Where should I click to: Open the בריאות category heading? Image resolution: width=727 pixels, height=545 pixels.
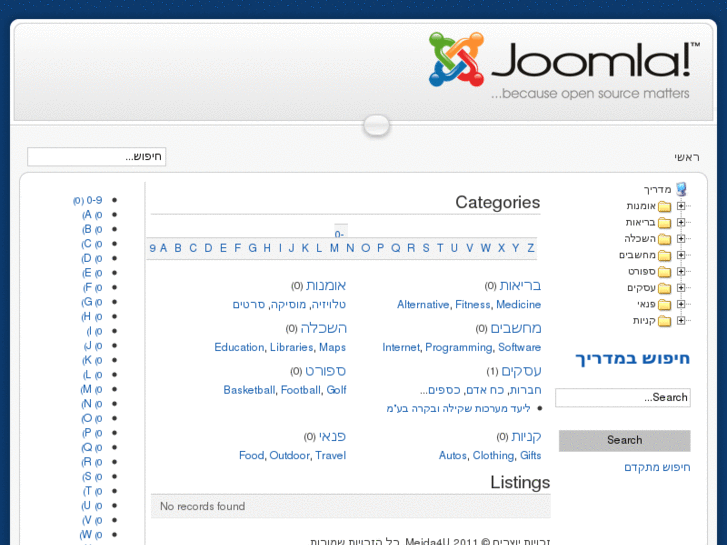(520, 285)
